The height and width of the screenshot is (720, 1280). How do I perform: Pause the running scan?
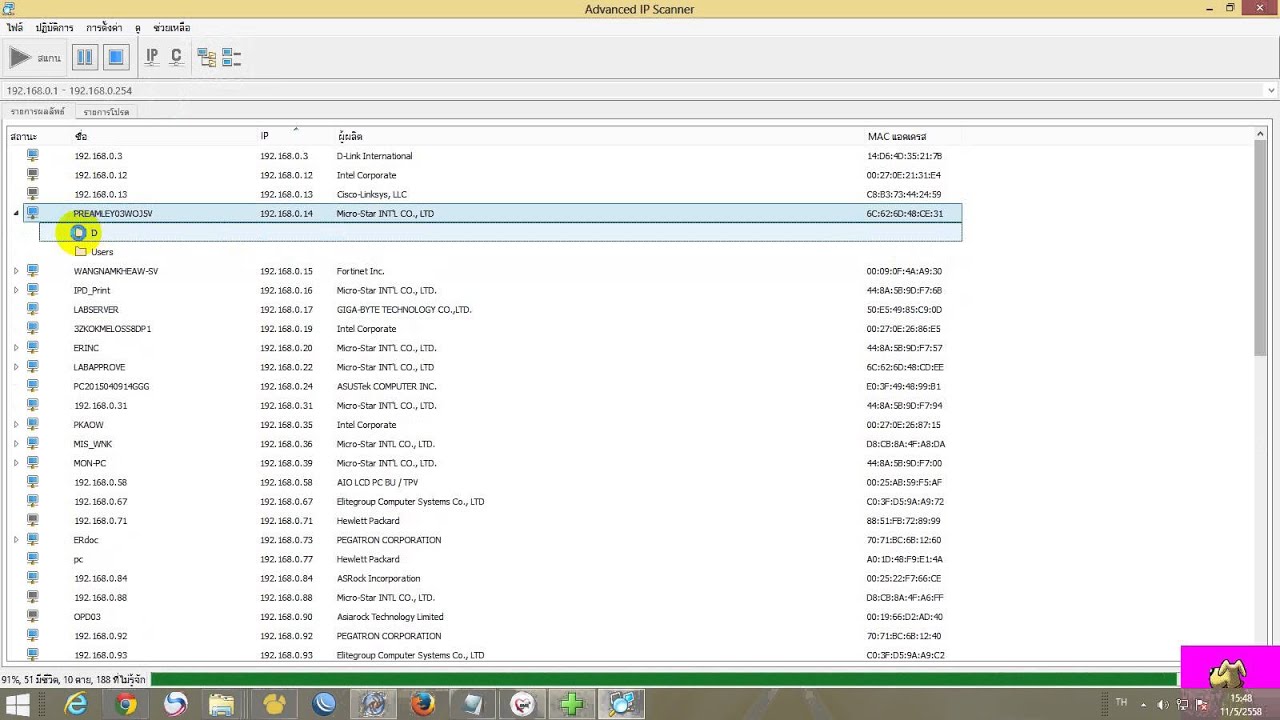tap(85, 58)
